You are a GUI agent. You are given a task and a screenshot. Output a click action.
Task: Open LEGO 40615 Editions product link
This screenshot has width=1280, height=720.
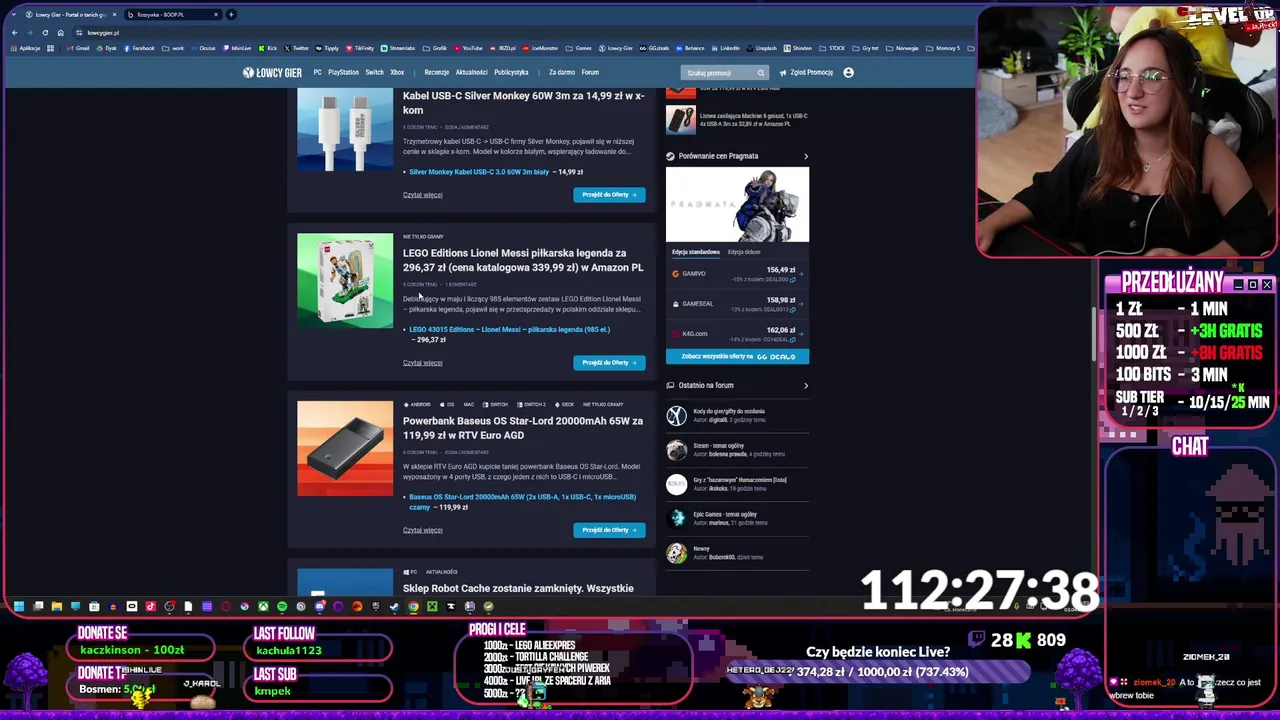tap(509, 329)
